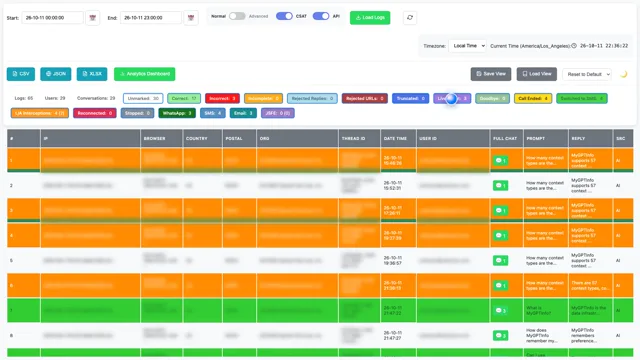640x360 pixels.
Task: Export logs as CSV
Action: 21,74
